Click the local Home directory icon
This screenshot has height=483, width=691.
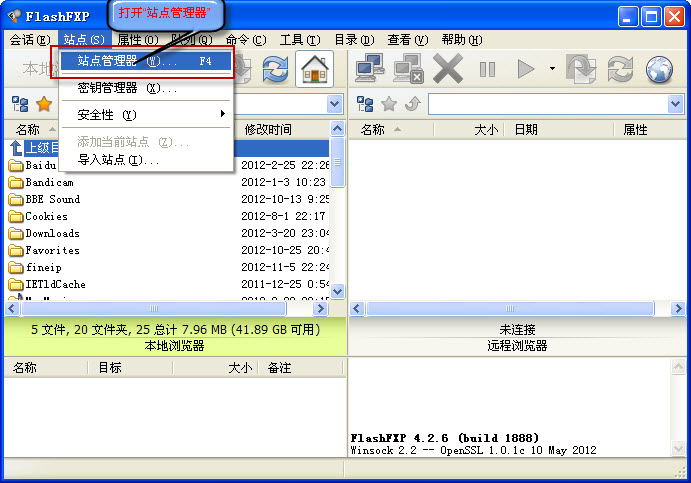coord(315,68)
